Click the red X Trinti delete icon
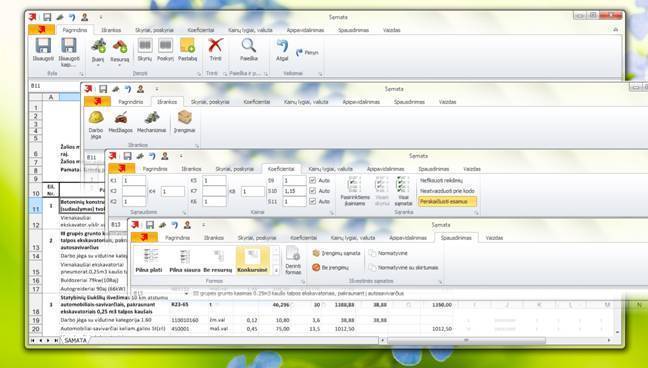Viewport: 648px width, 368px height. (215, 45)
